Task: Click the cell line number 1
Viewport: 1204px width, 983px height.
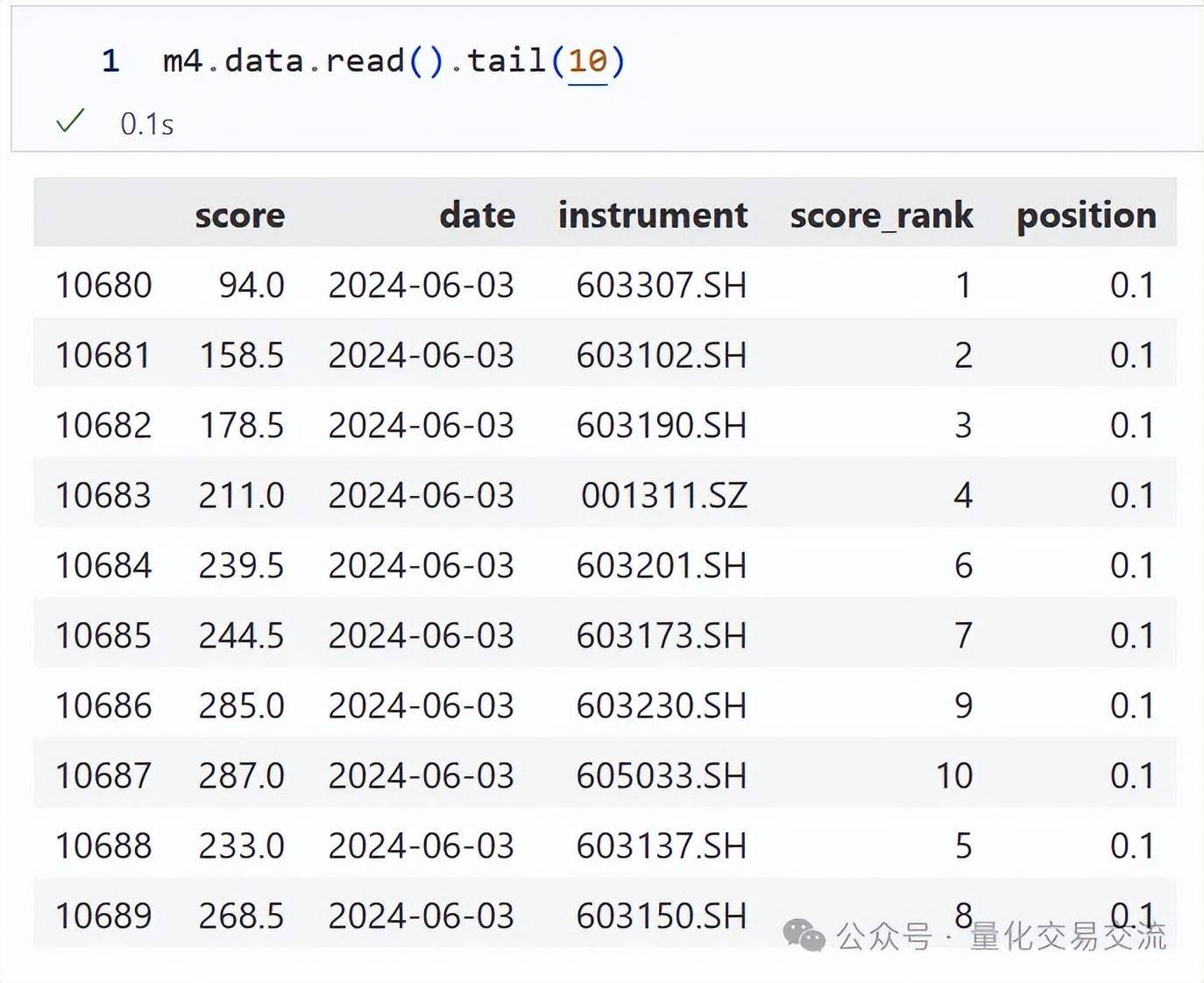Action: [110, 60]
